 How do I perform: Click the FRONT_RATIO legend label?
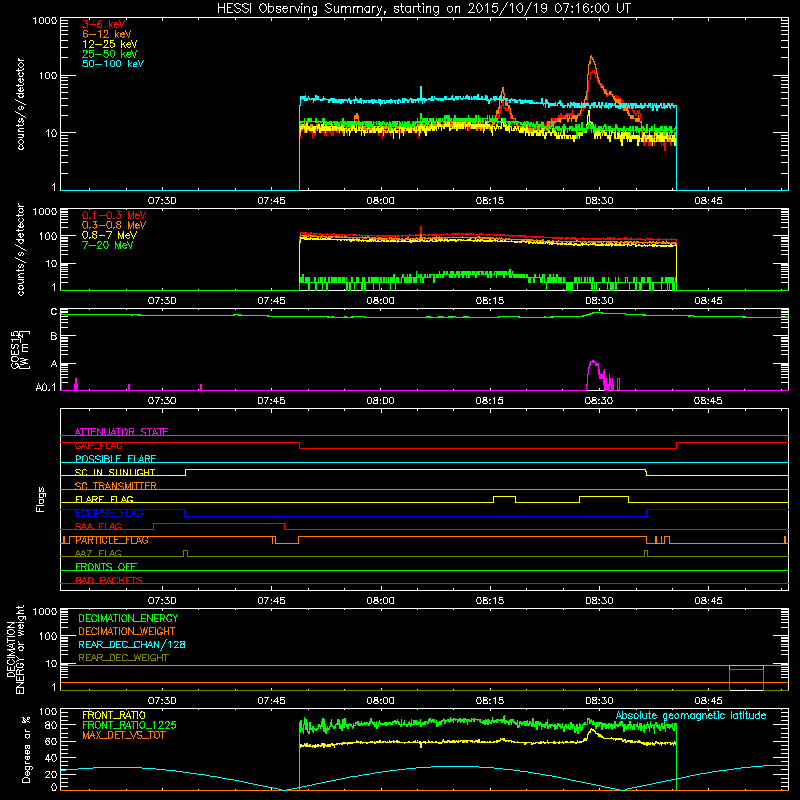(114, 715)
